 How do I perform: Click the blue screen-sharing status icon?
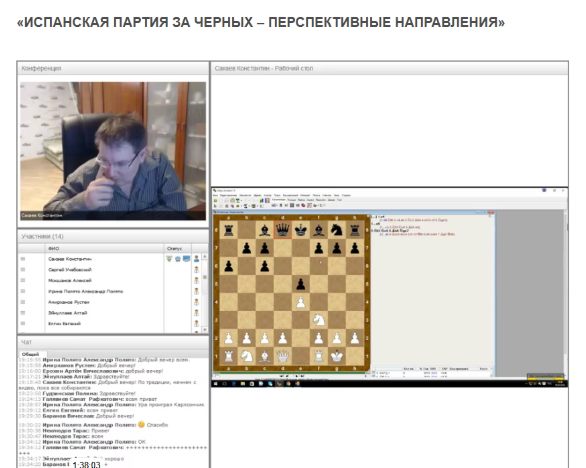(186, 259)
